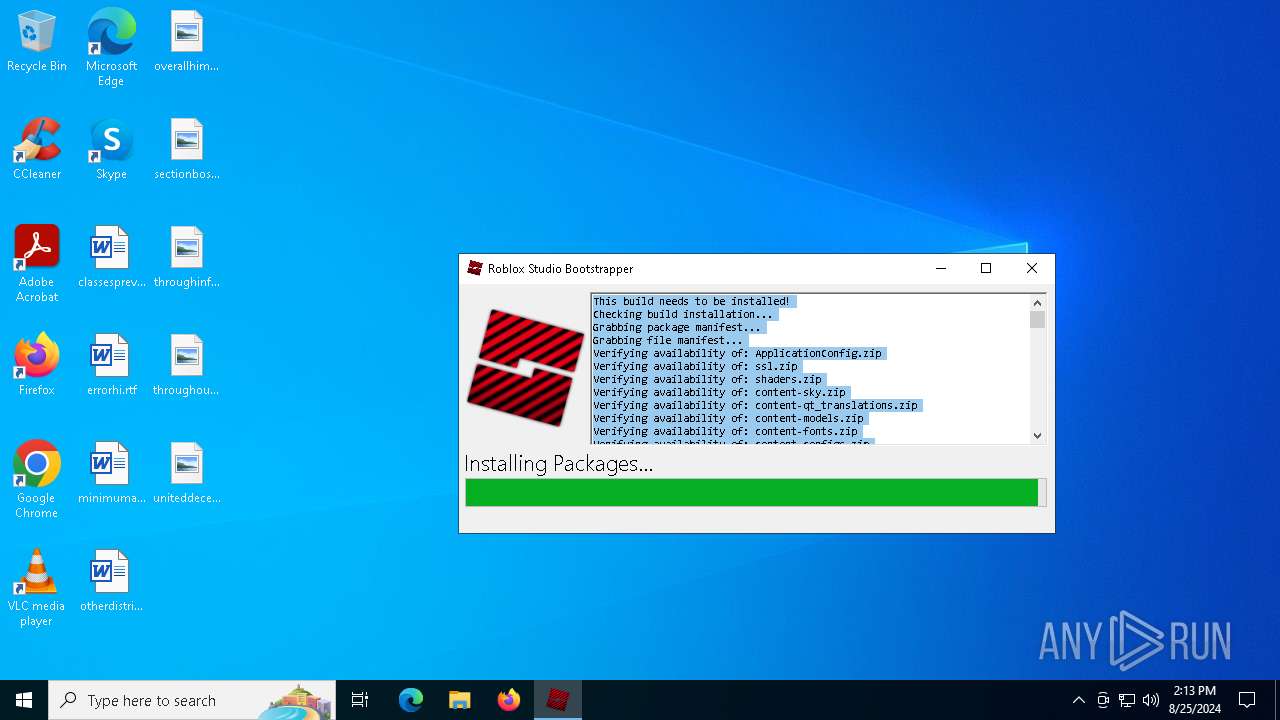The height and width of the screenshot is (720, 1280).
Task: Select the sectionbos image file on the desktop
Action: tap(186, 150)
